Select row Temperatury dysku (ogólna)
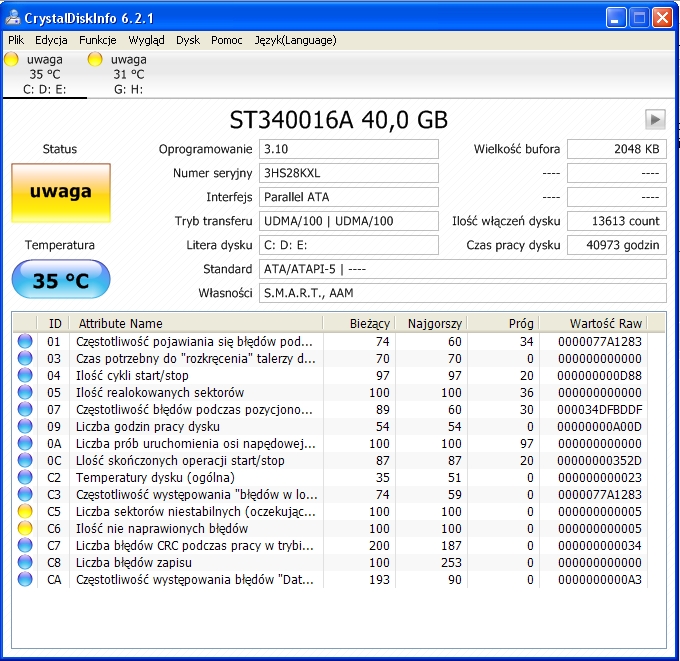This screenshot has width=680, height=661. click(330, 477)
